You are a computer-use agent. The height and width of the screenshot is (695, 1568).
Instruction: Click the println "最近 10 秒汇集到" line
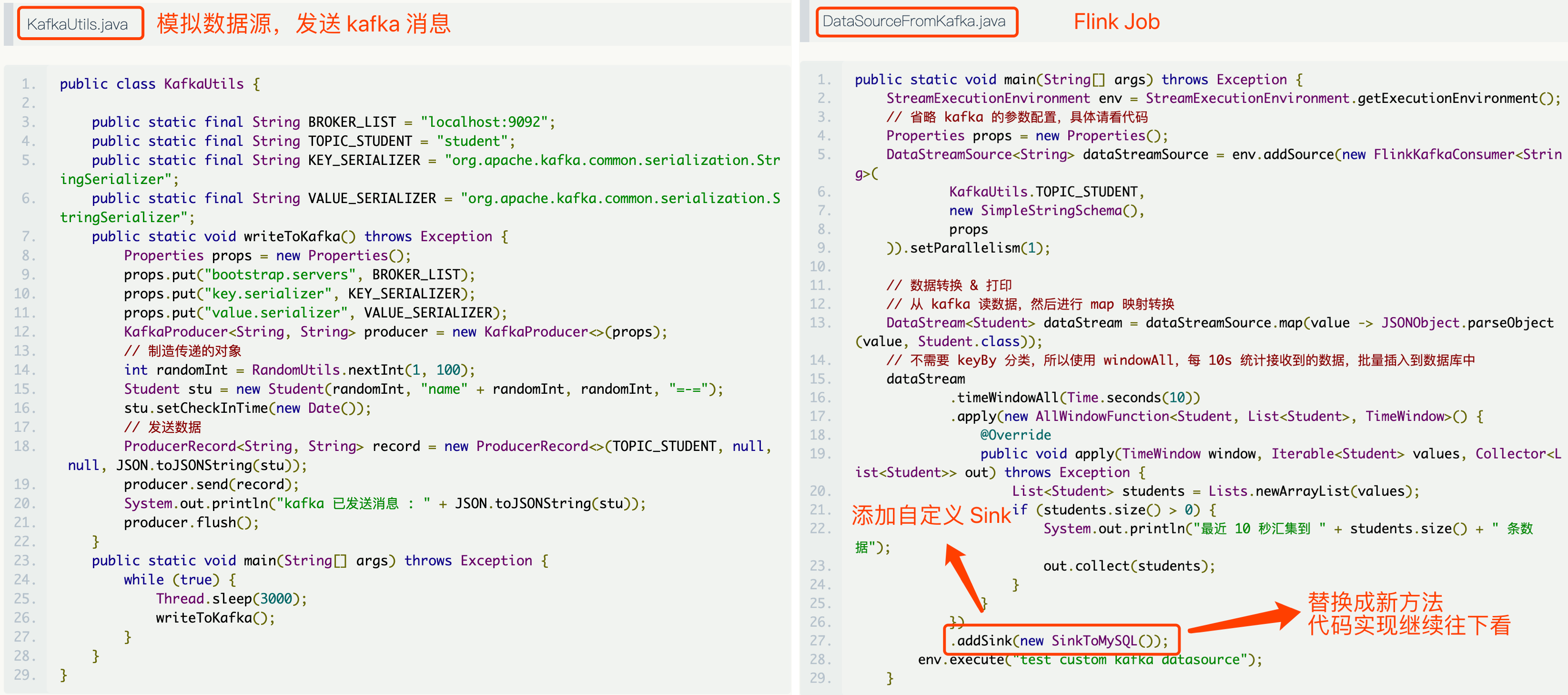click(x=1194, y=538)
